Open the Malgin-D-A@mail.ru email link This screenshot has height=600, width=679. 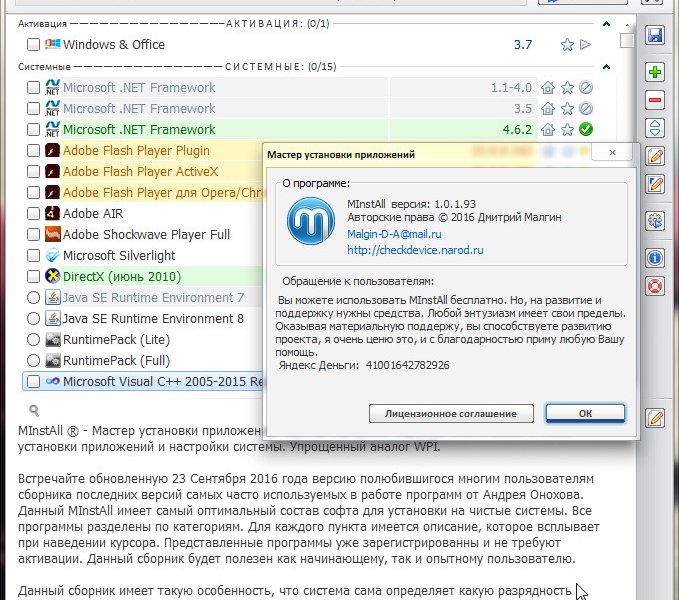point(394,234)
